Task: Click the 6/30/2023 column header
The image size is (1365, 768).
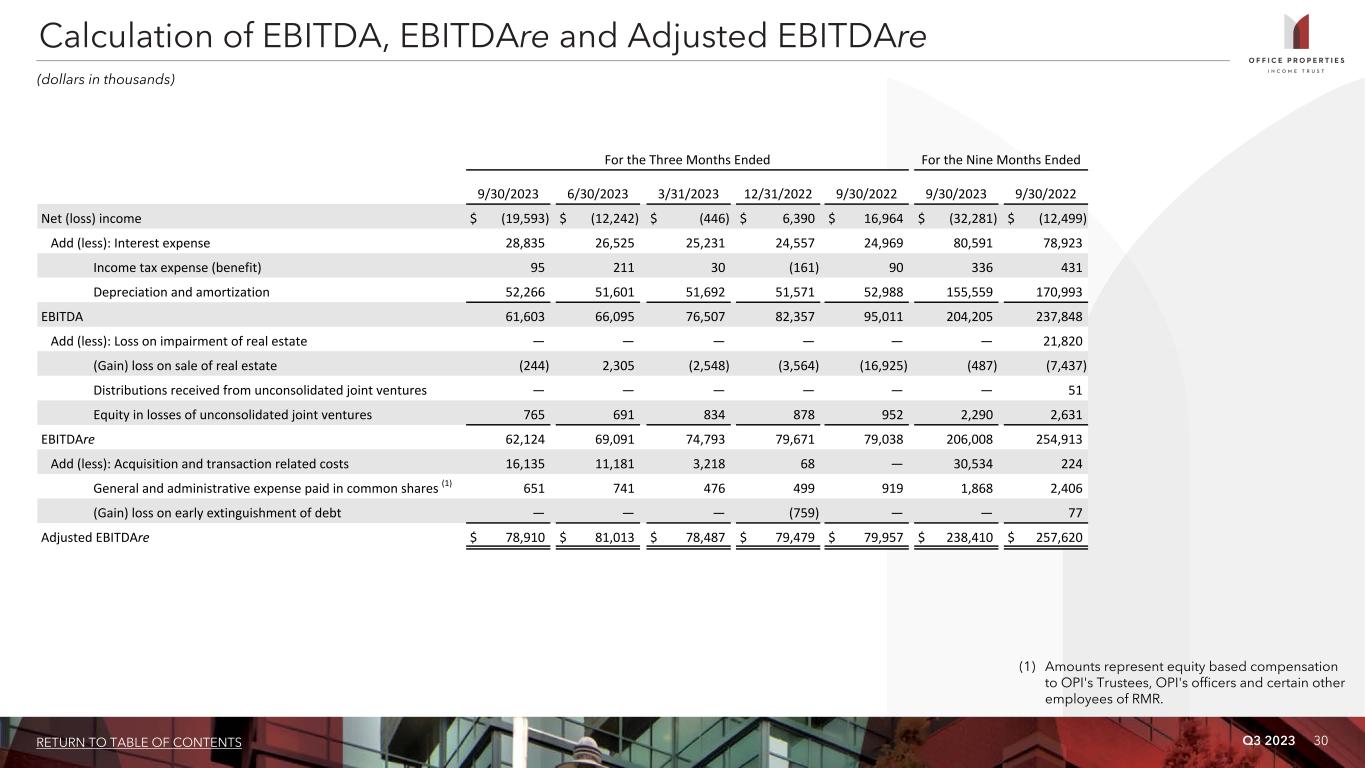Action: 597,194
